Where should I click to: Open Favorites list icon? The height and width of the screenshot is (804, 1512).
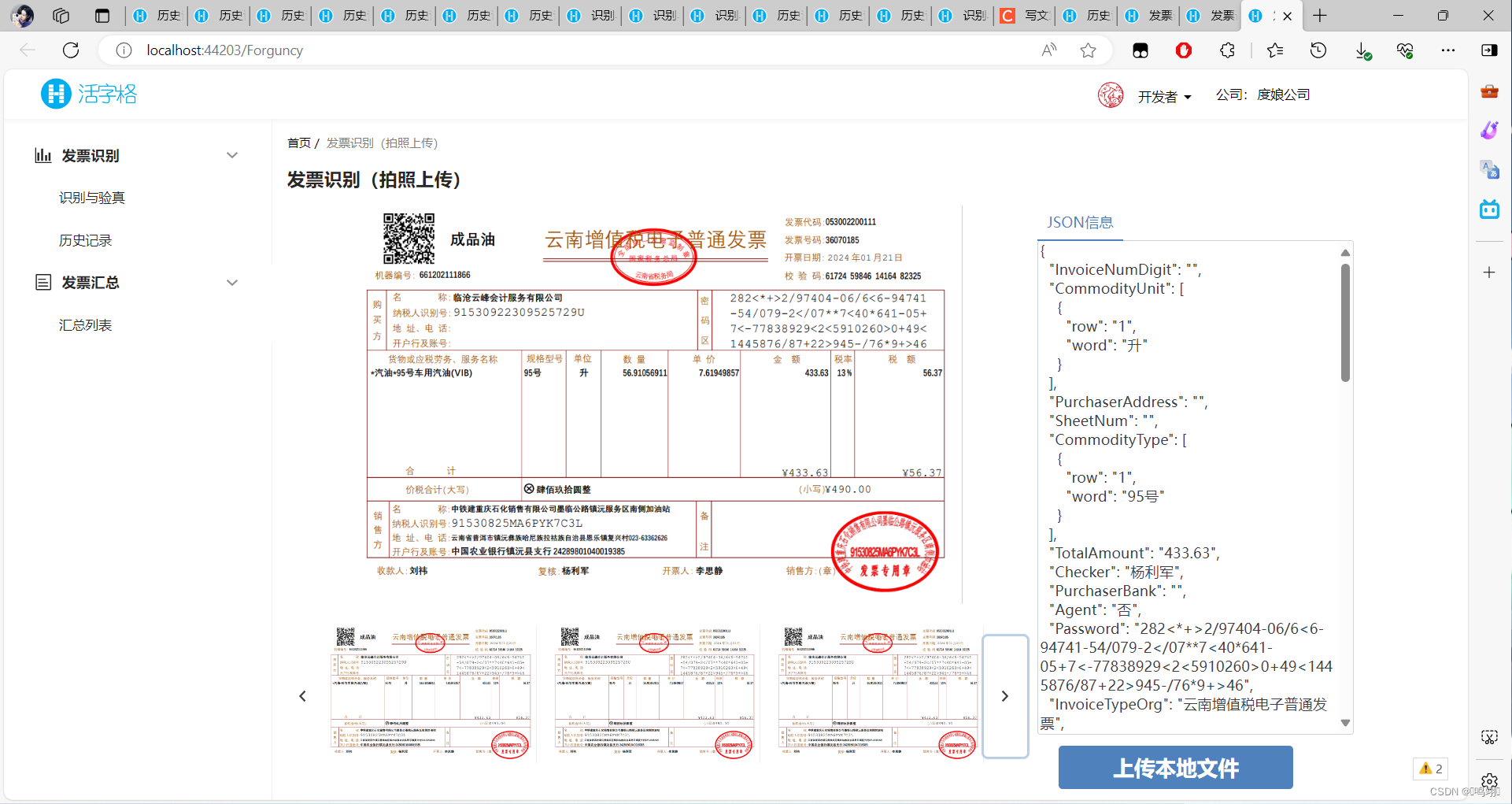click(1275, 50)
